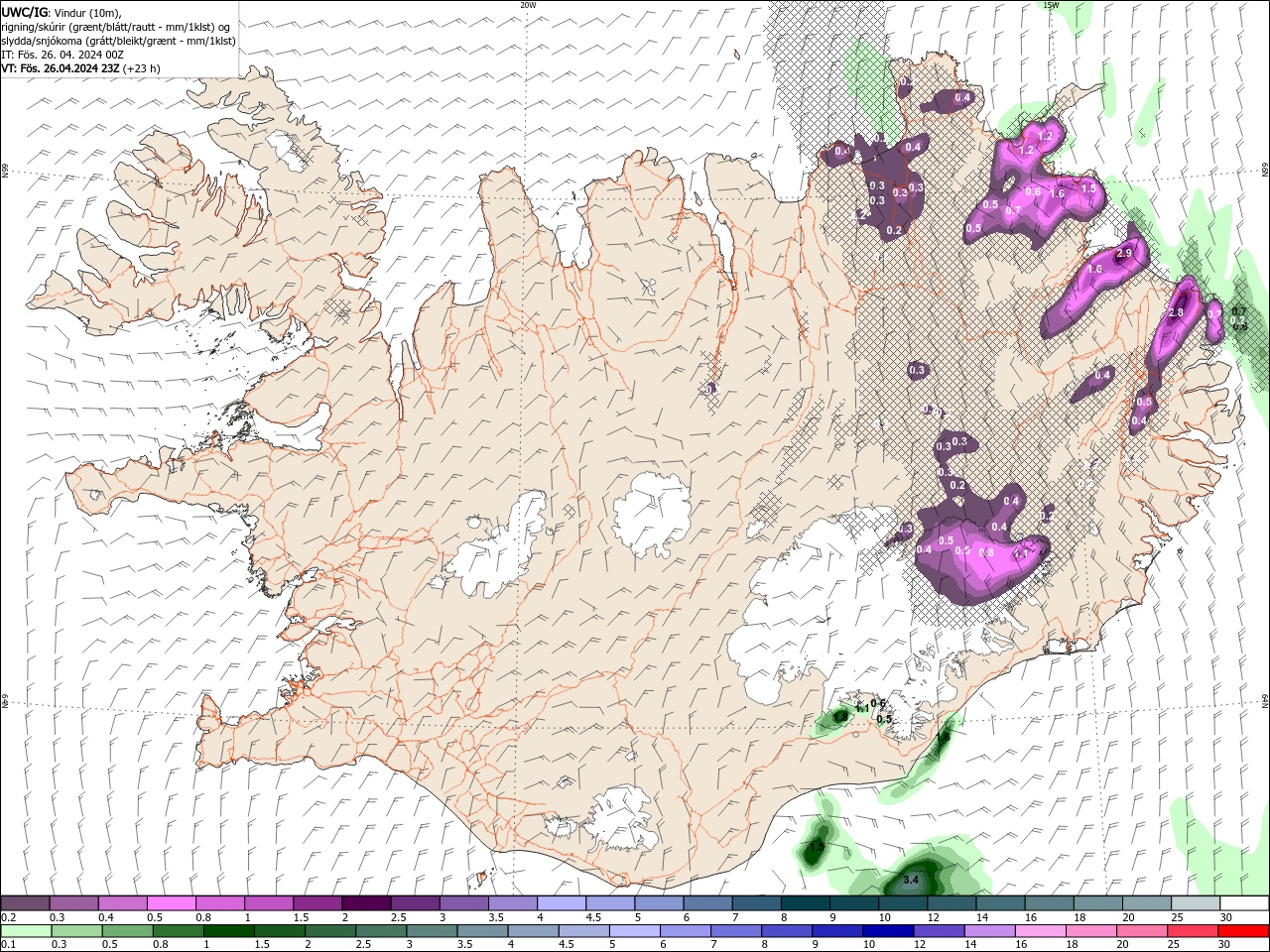Click the '0.1' label starting the green legend
The width and height of the screenshot is (1270, 952).
click(9, 945)
